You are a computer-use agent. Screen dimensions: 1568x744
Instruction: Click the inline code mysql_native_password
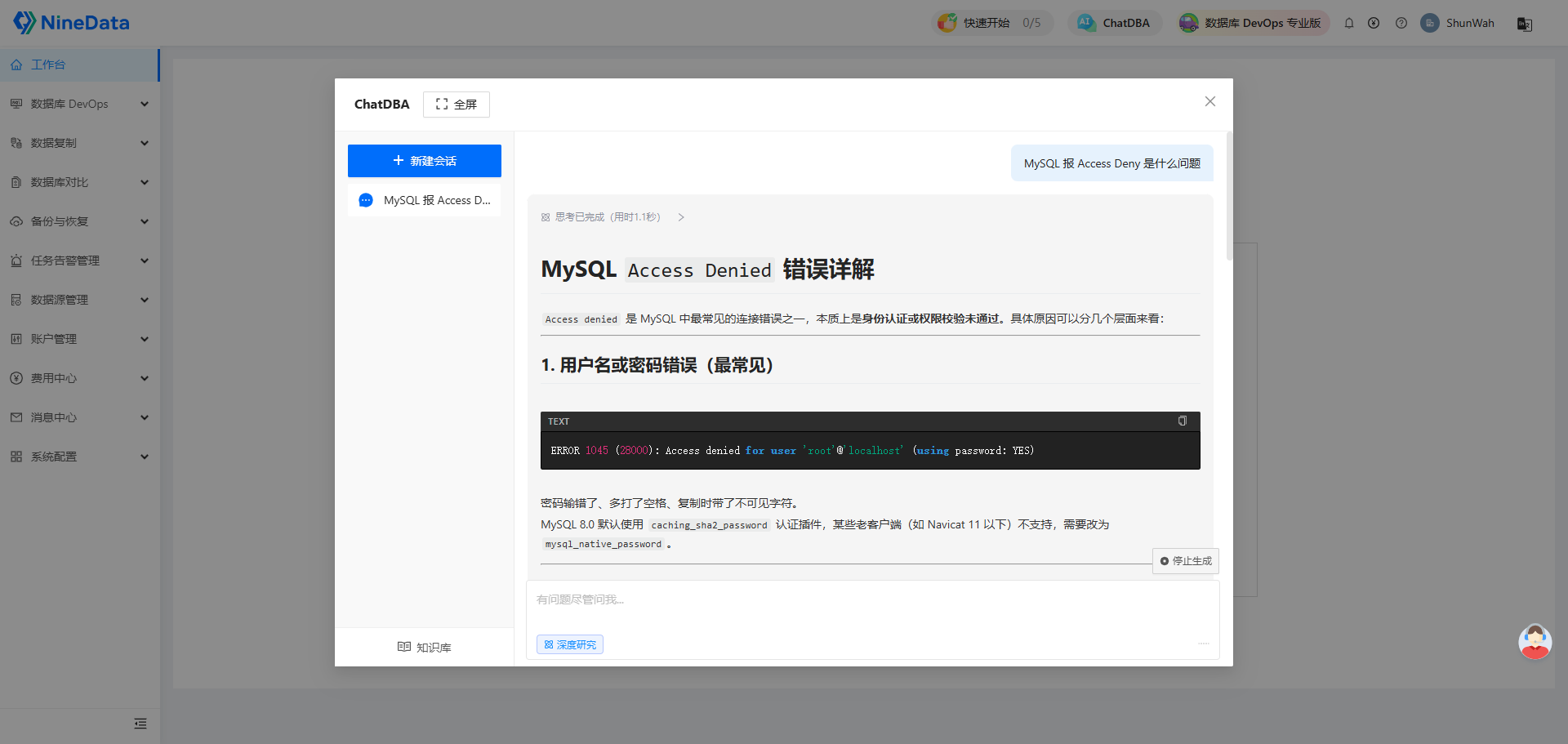604,544
